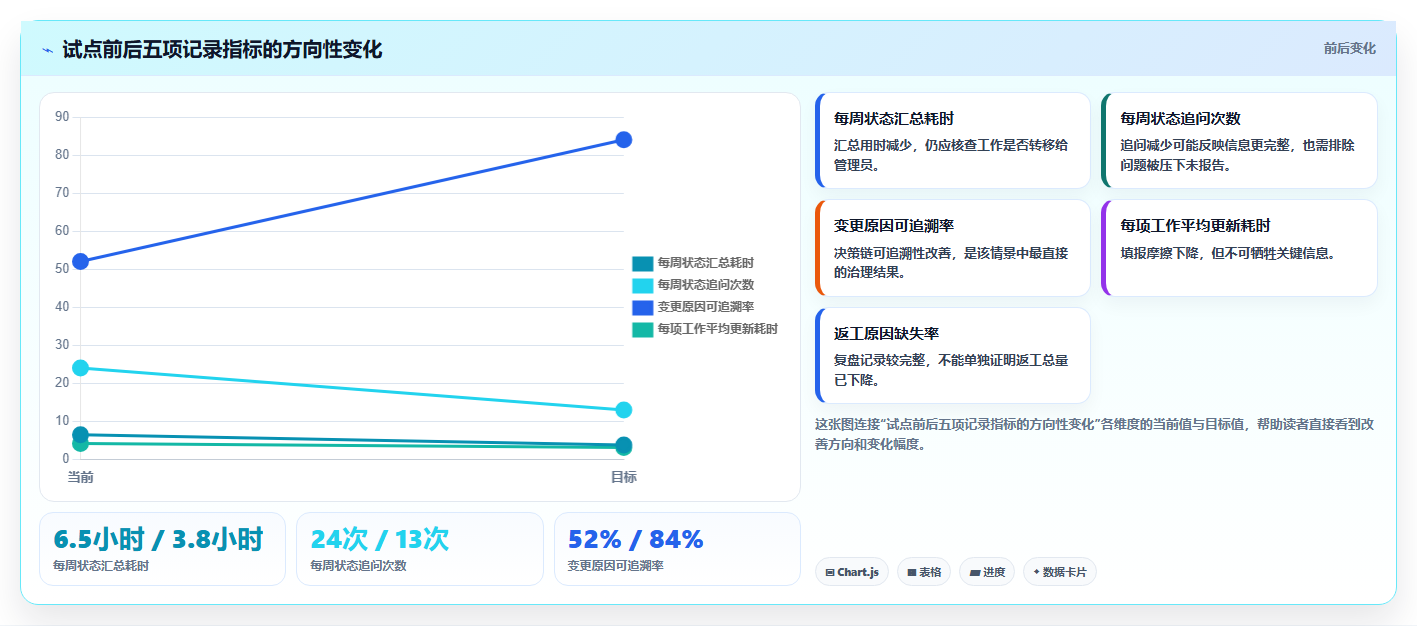Toggle 变更原因可追溯率 legend color swatch
Screen dimensions: 1417x626
(x=642, y=307)
